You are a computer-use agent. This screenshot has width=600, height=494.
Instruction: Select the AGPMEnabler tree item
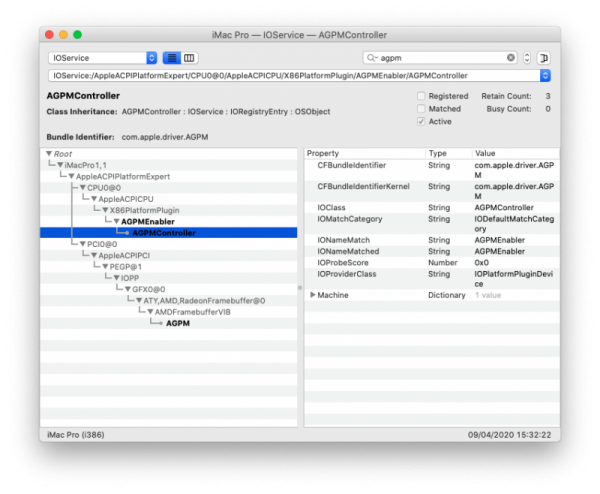(148, 222)
